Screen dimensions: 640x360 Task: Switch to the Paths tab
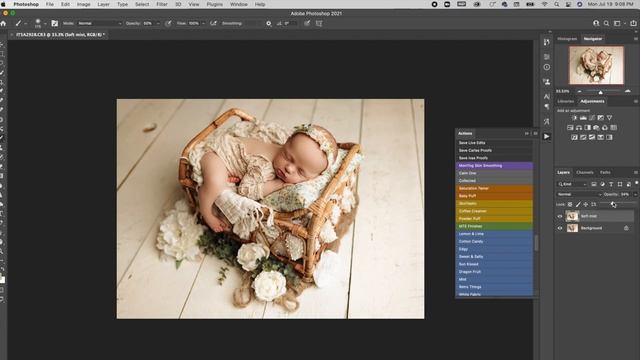pyautogui.click(x=605, y=172)
